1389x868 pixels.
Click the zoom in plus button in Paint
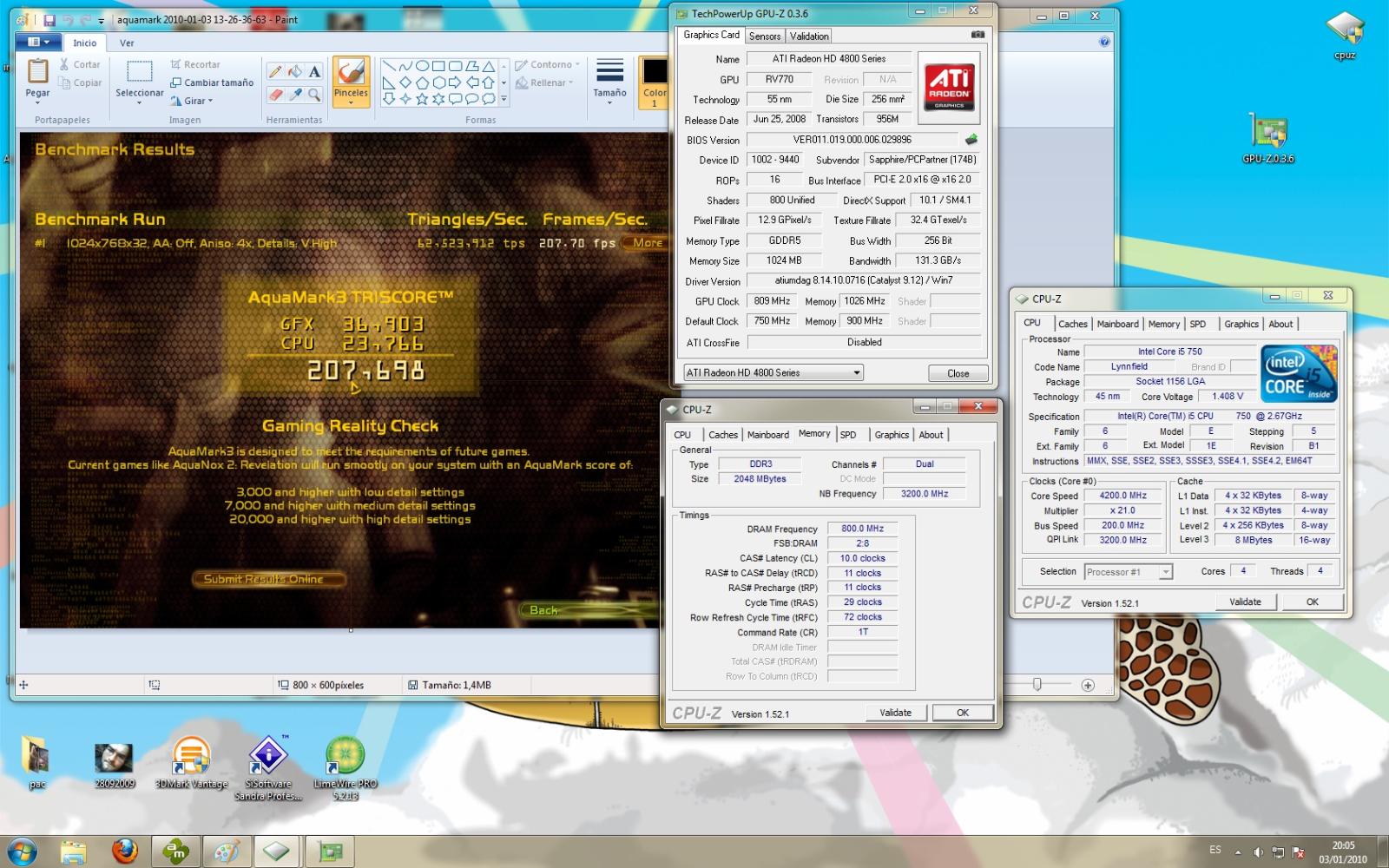[x=1088, y=685]
